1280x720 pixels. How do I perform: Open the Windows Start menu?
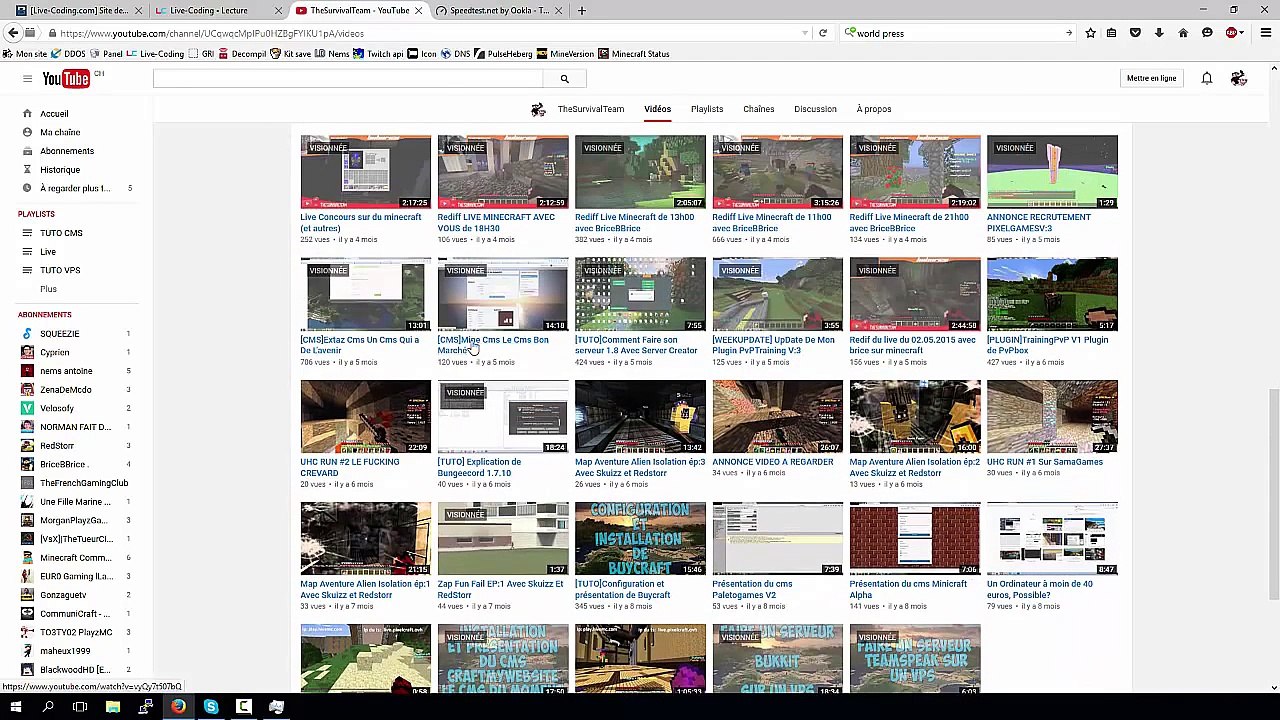point(15,707)
